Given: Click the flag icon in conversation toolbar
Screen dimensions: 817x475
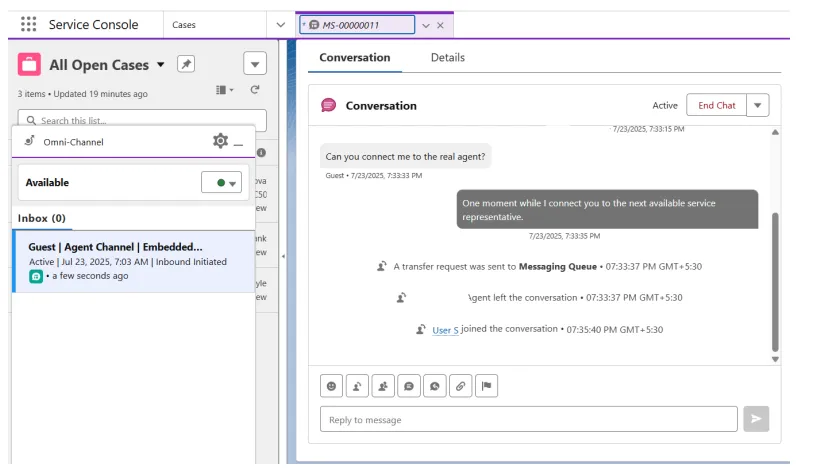Looking at the screenshot, I should pos(486,386).
